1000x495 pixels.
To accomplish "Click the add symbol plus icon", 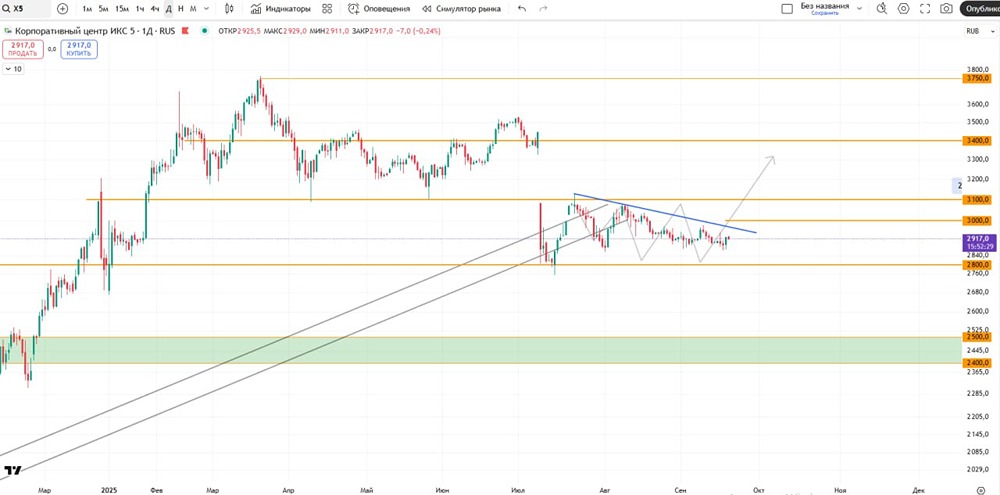I will (x=62, y=9).
